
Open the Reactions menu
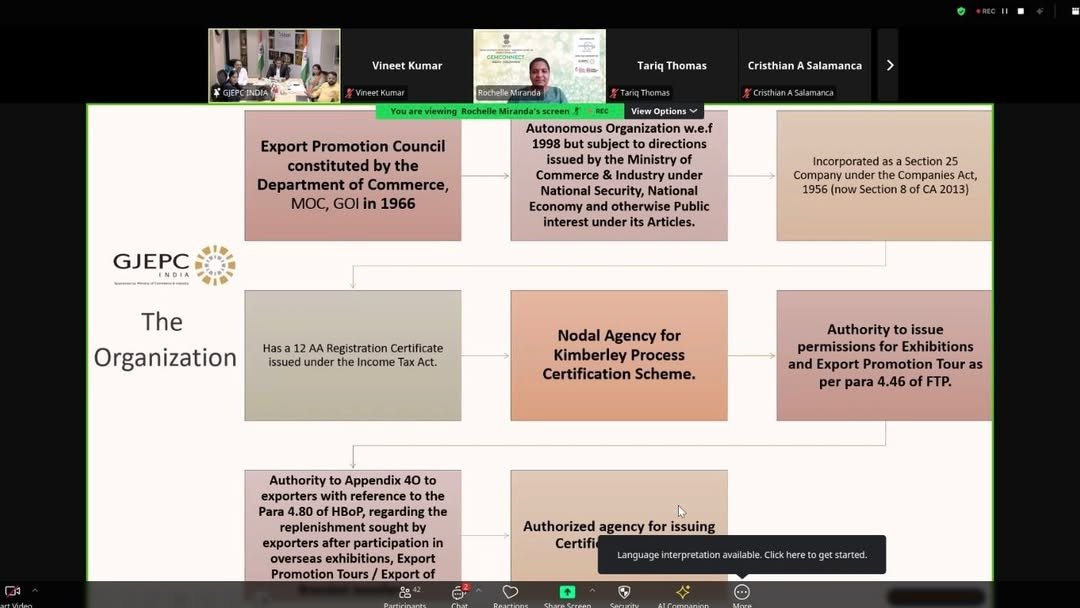510,596
